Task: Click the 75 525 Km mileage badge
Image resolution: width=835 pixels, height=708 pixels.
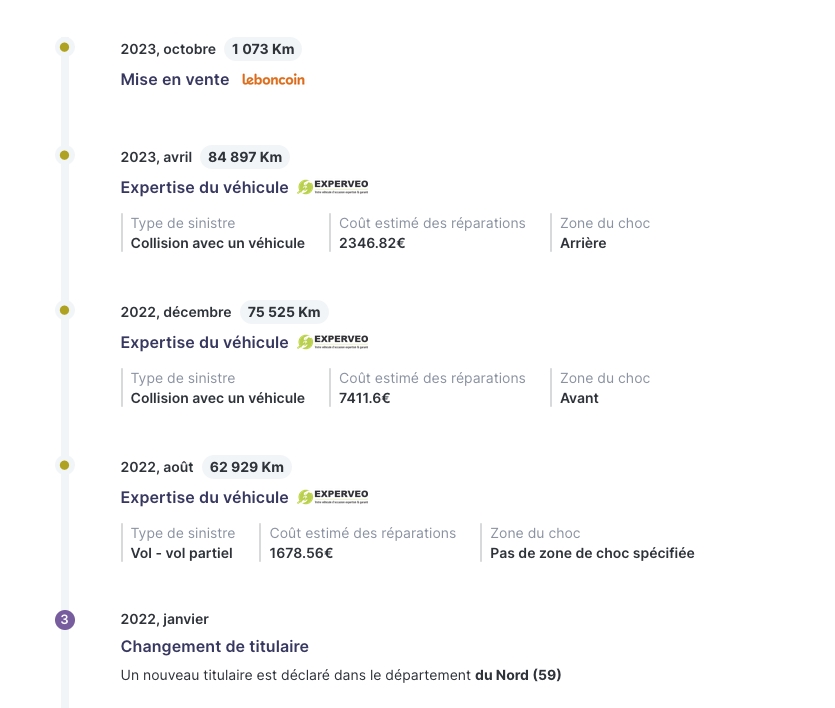Action: point(284,312)
